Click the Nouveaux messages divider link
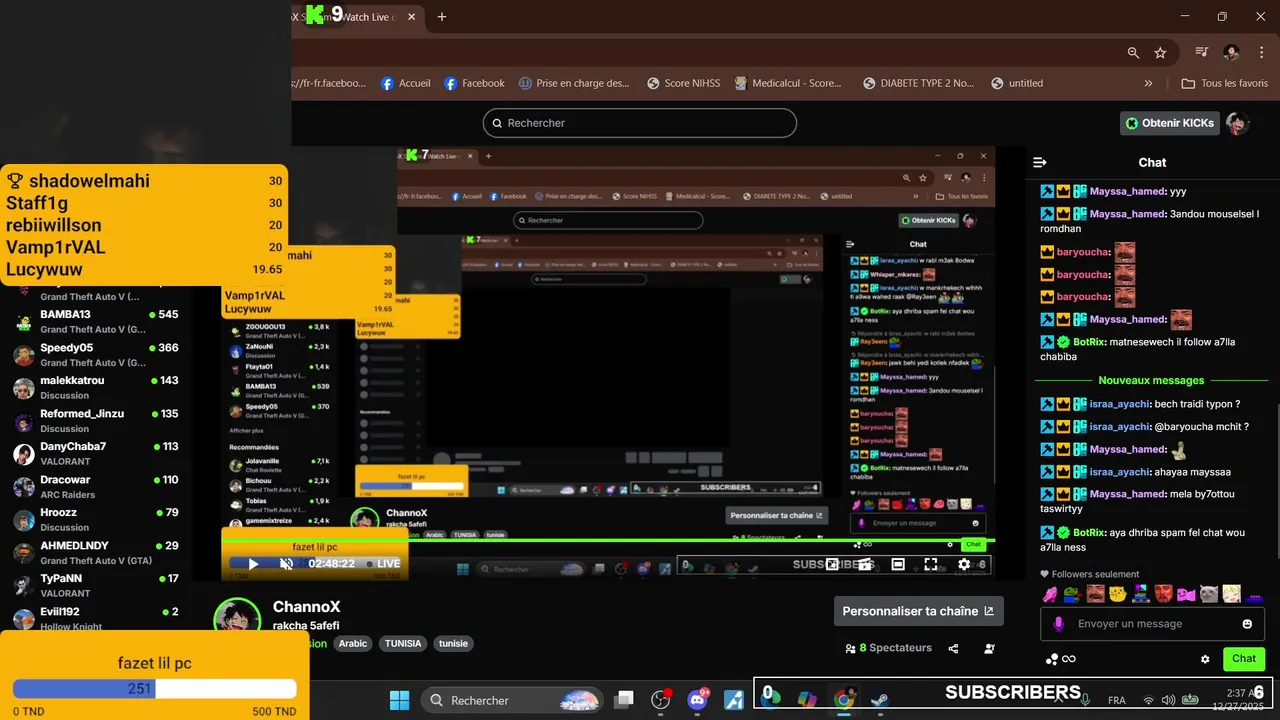This screenshot has height=720, width=1280. 1151,380
